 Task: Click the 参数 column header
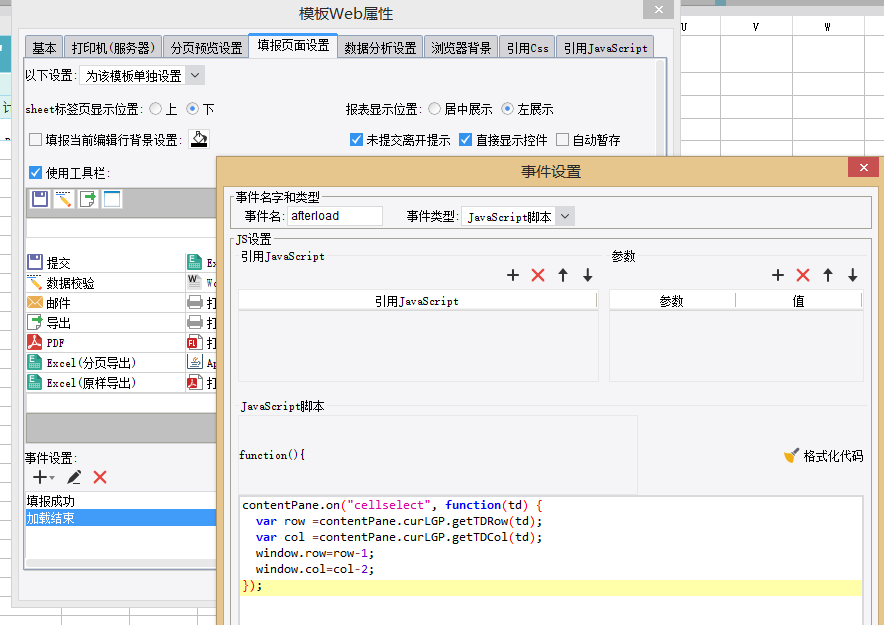pos(672,301)
